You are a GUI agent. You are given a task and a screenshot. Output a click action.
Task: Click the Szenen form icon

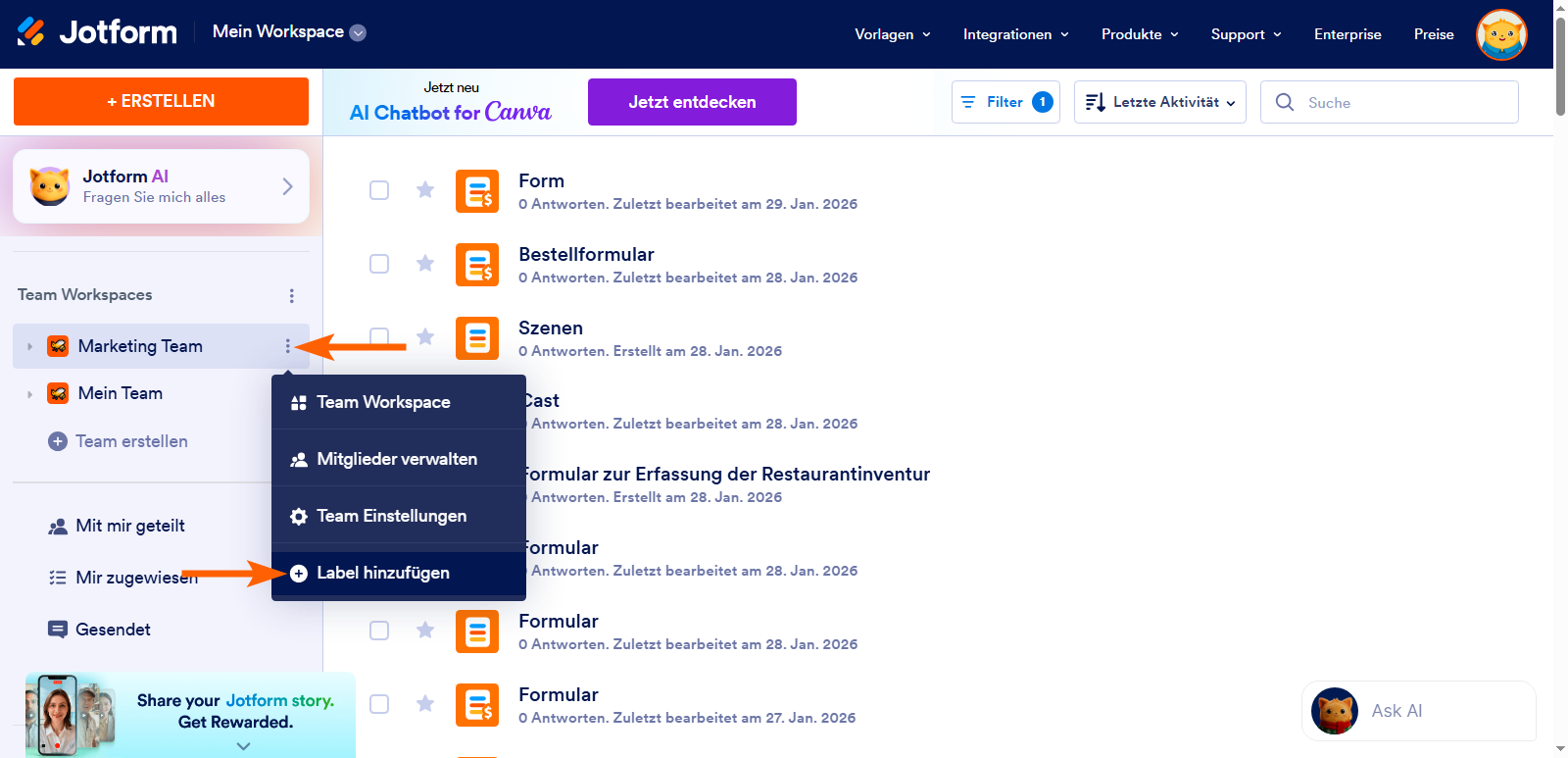477,338
